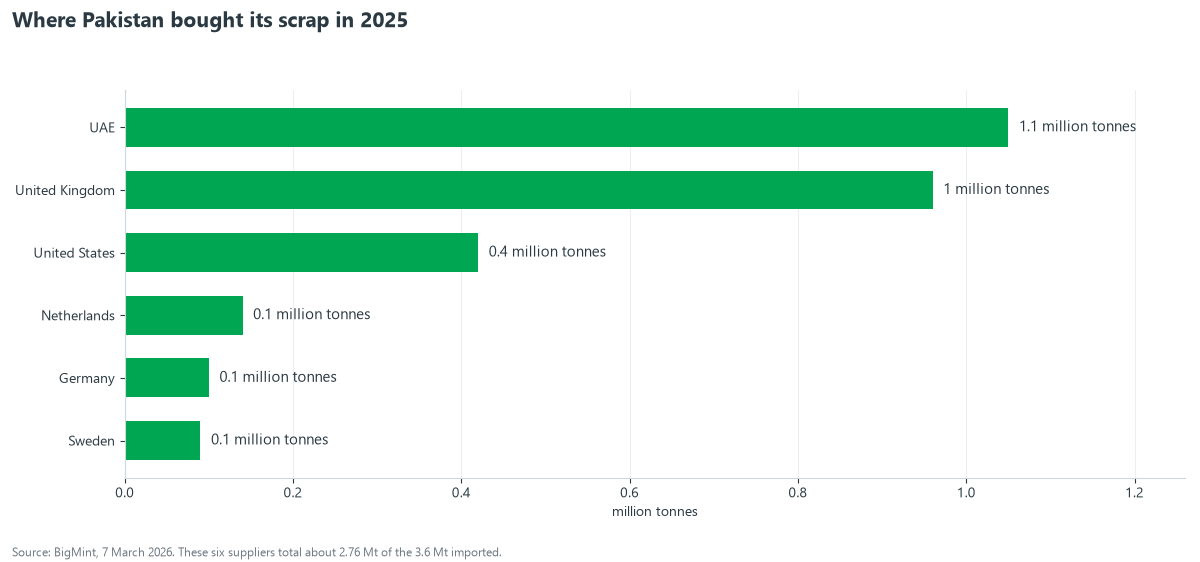This screenshot has height=562, width=1200.
Task: Click the UAE axis label
Action: pyautogui.click(x=102, y=128)
